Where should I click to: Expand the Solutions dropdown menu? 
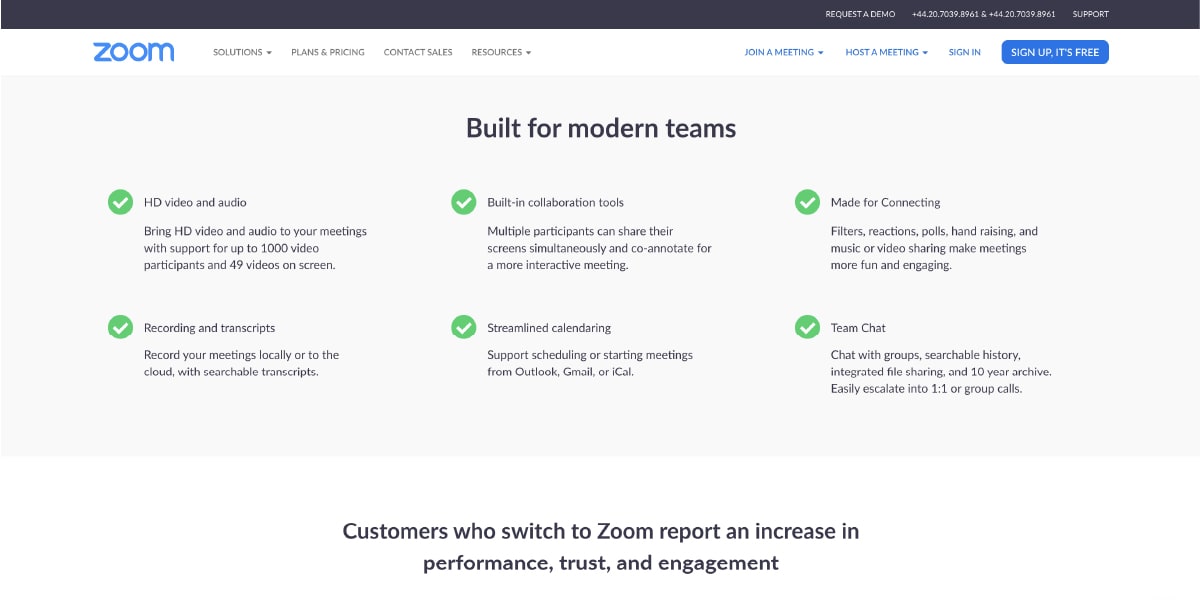click(242, 52)
